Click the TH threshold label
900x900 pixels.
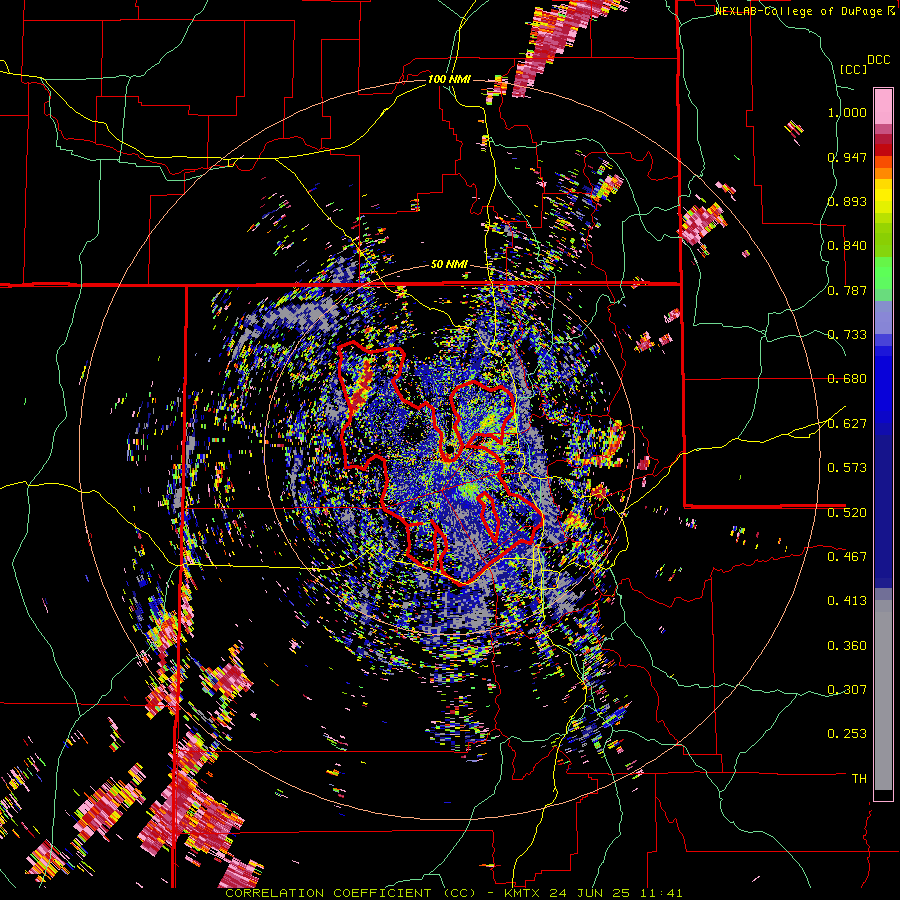(x=859, y=779)
